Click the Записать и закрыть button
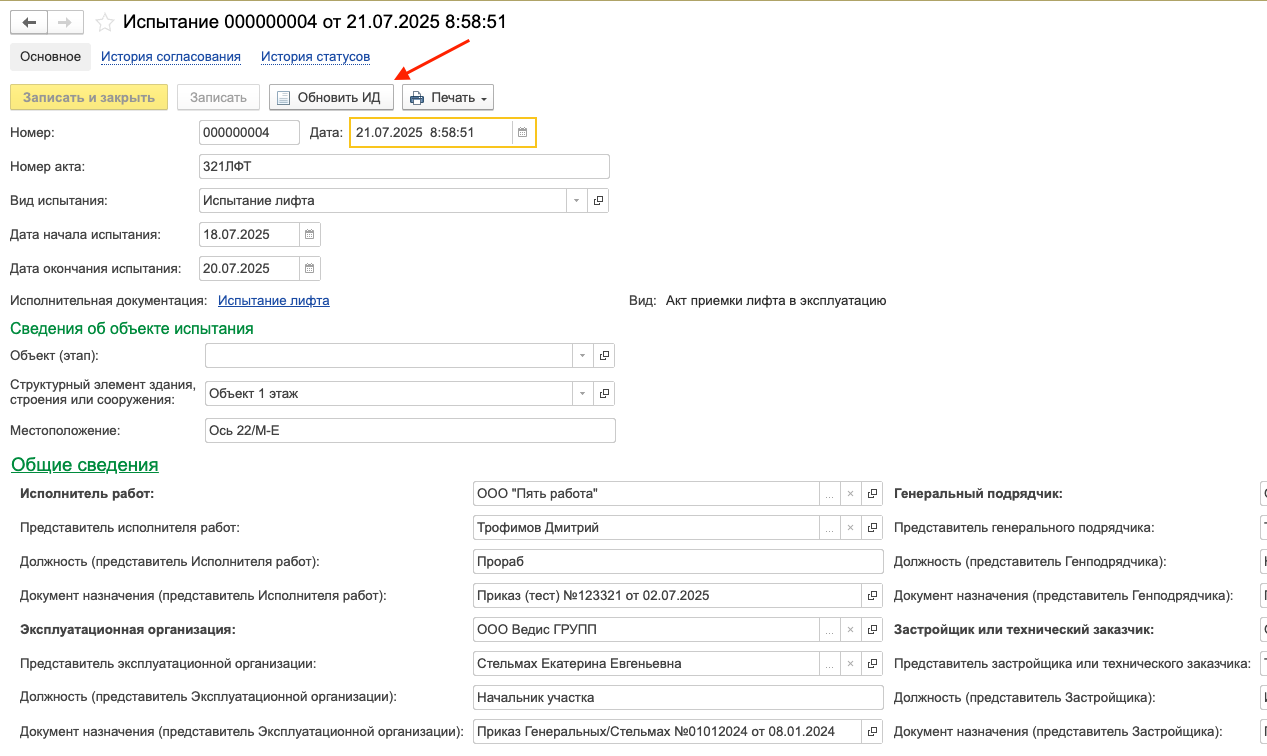This screenshot has height=756, width=1267. (x=89, y=98)
